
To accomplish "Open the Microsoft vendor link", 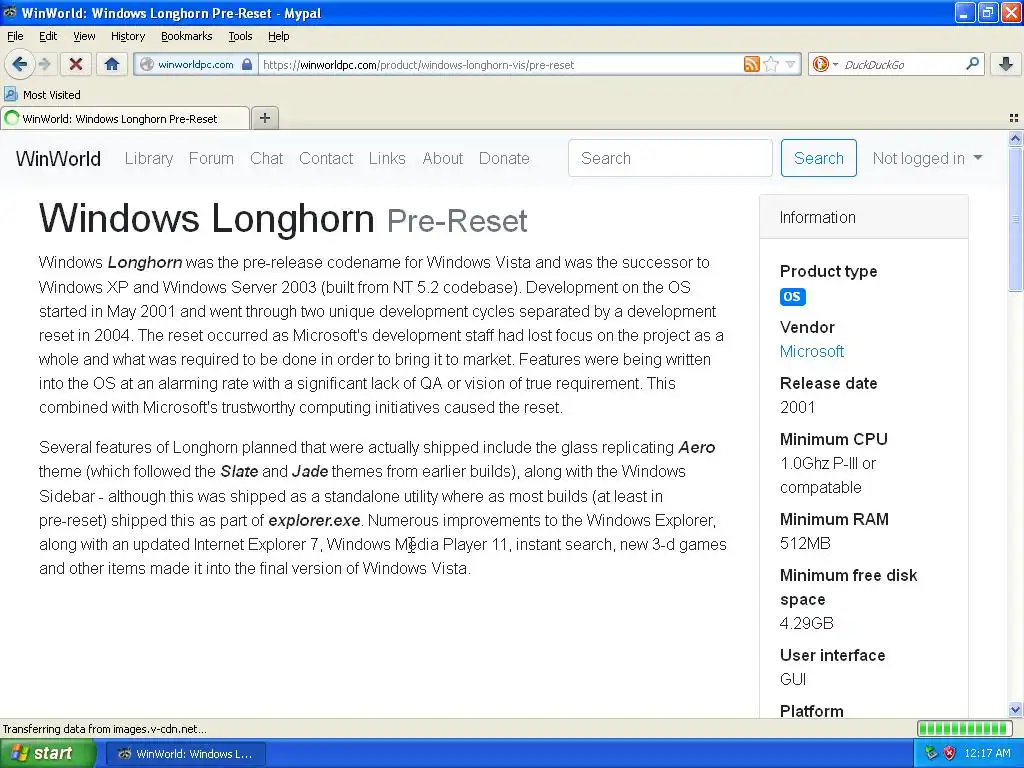I will tap(812, 351).
